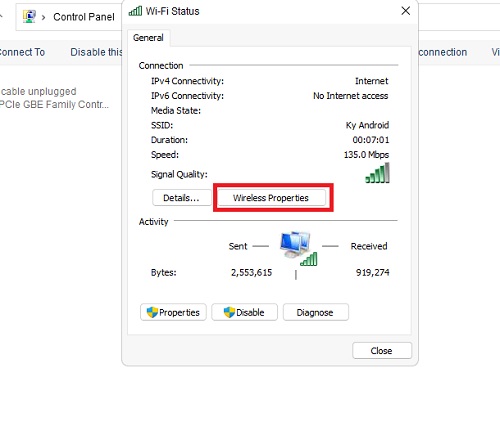Expand the breadcrumb chevron before Control Panel
This screenshot has height=422, width=500.
(43, 17)
